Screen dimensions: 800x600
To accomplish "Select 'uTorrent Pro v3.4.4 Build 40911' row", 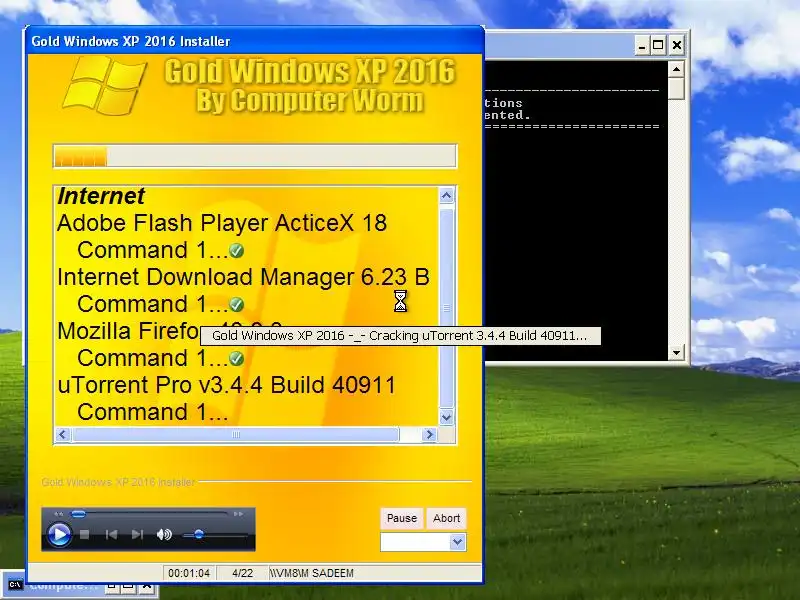I will pyautogui.click(x=227, y=385).
